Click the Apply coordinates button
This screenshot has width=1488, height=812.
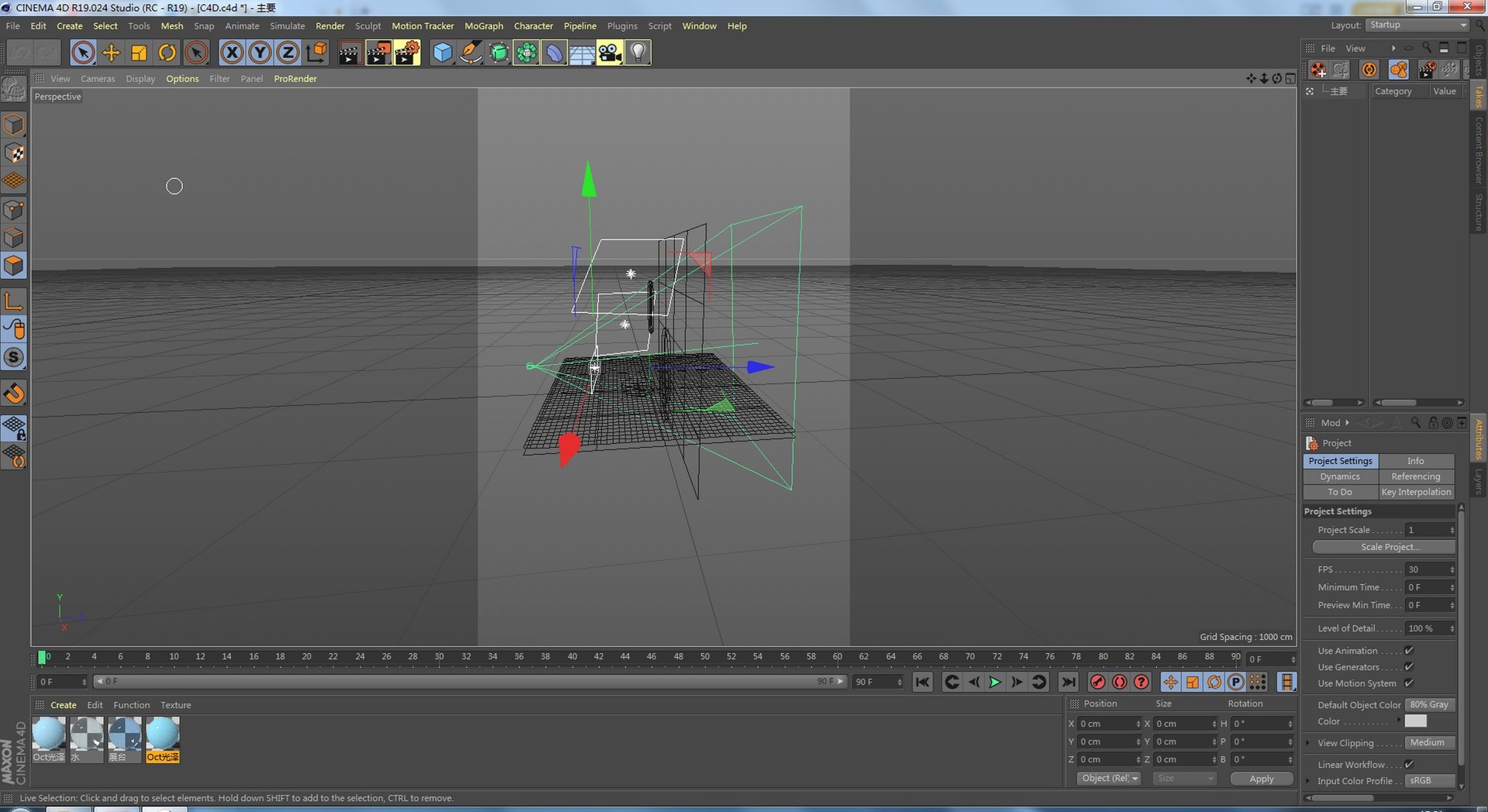1262,779
